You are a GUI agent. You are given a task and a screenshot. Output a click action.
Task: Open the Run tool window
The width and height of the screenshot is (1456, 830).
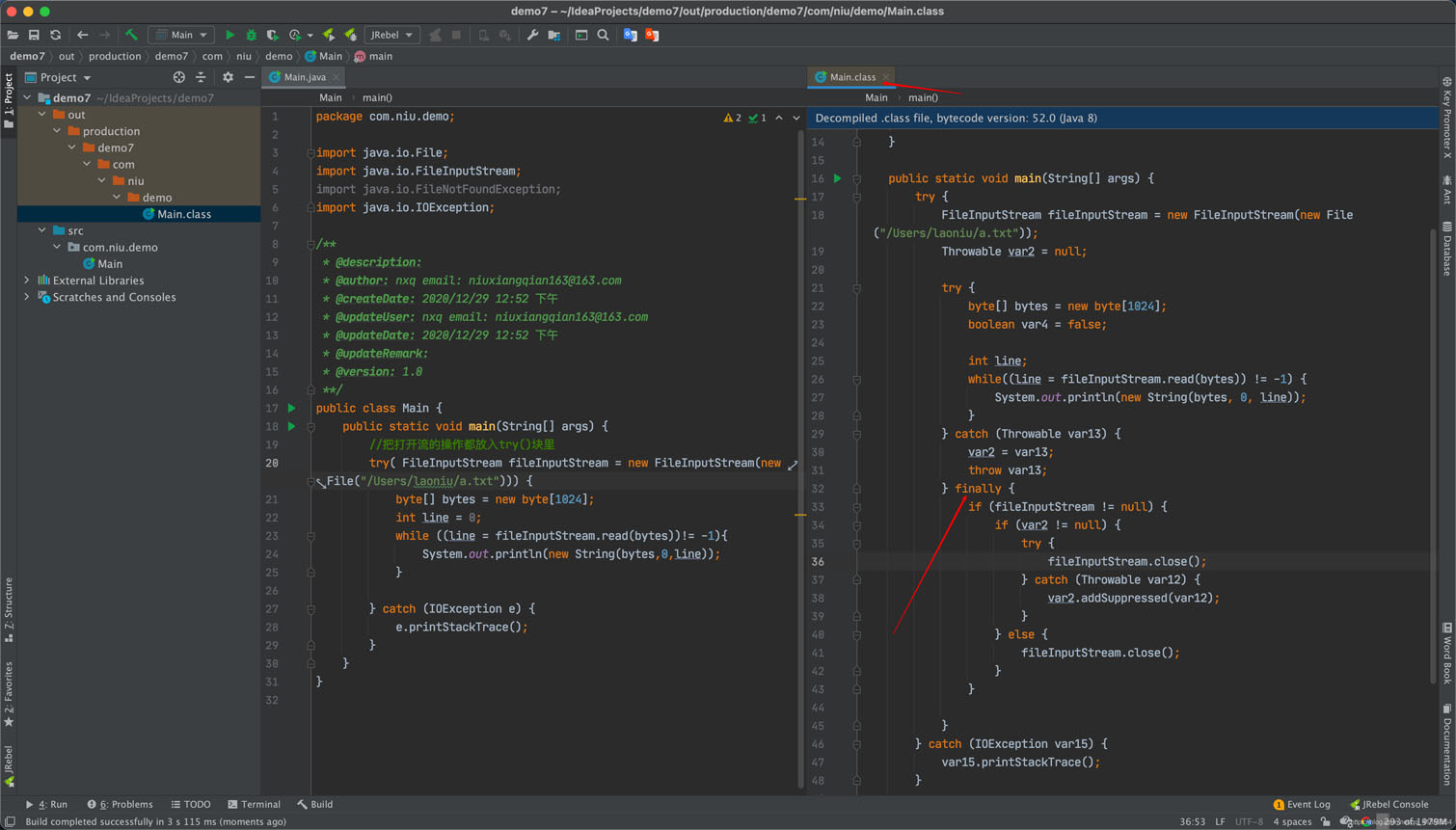click(x=47, y=804)
